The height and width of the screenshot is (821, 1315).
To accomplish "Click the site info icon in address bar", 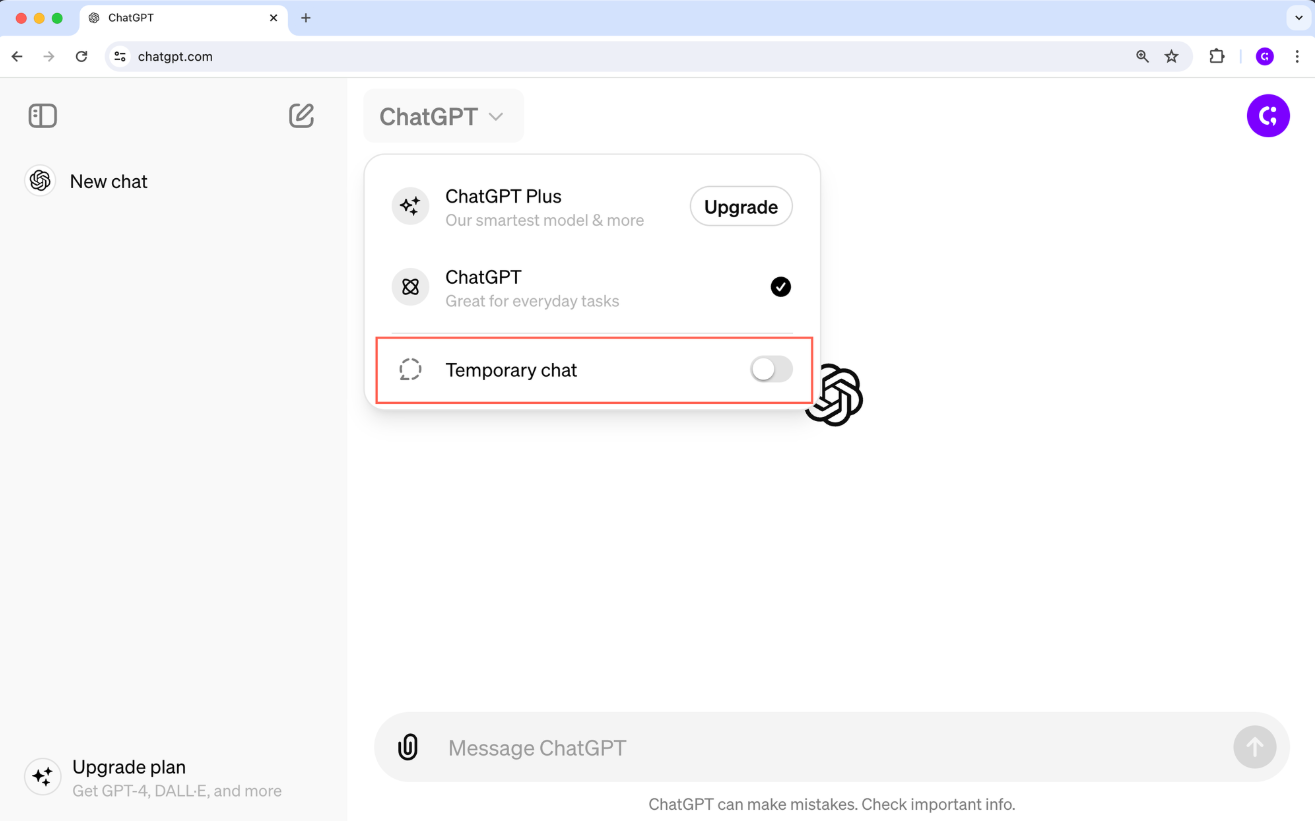I will (x=120, y=57).
